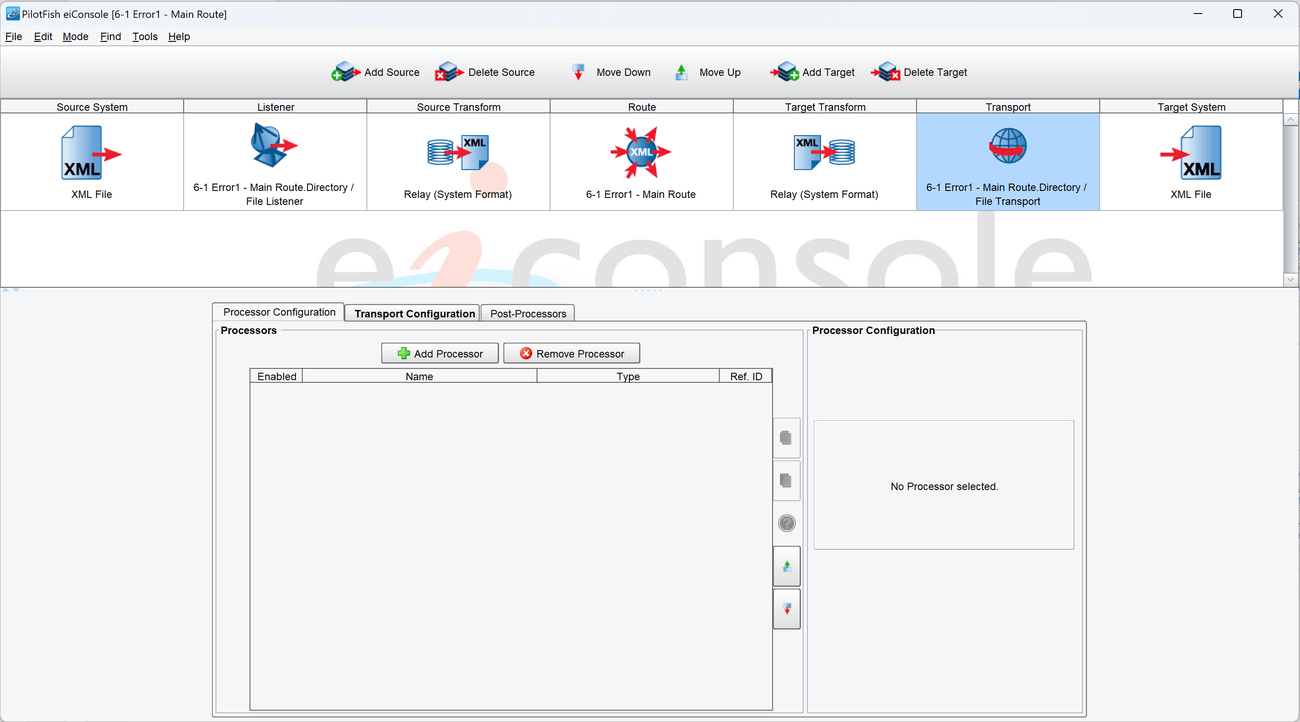Open the Tools menu

coord(145,37)
